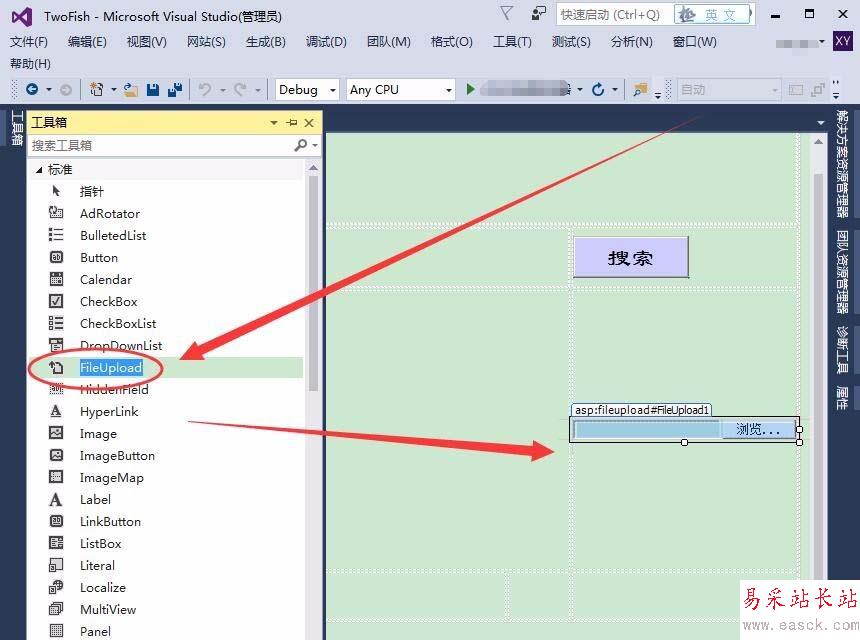This screenshot has height=640, width=860.
Task: Click the Navigate Backward toolbar icon
Action: tap(32, 89)
